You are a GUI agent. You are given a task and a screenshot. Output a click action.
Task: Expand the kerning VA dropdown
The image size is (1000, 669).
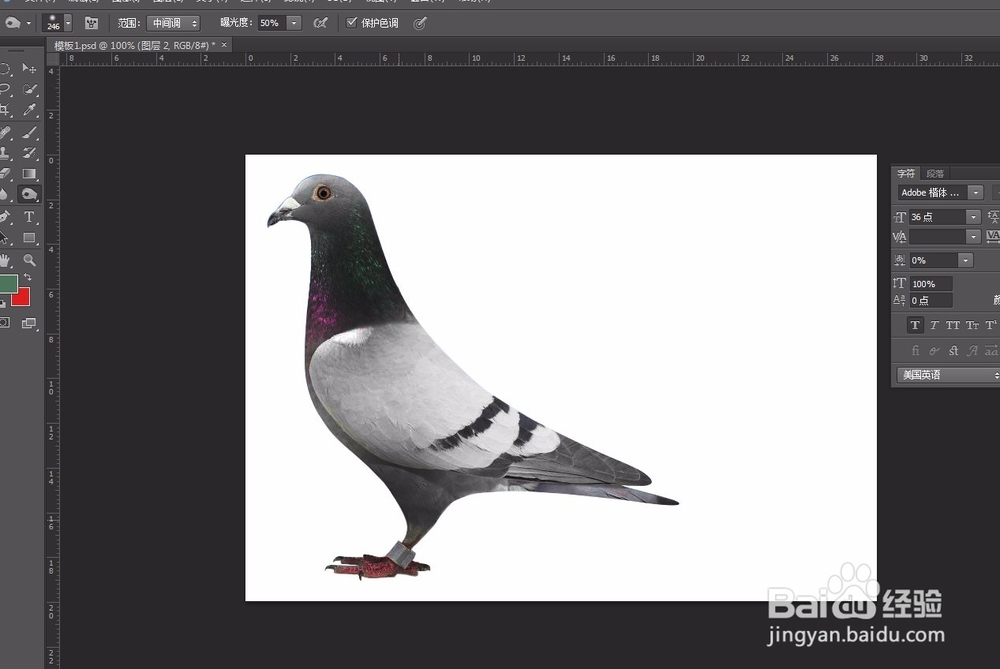(x=973, y=237)
